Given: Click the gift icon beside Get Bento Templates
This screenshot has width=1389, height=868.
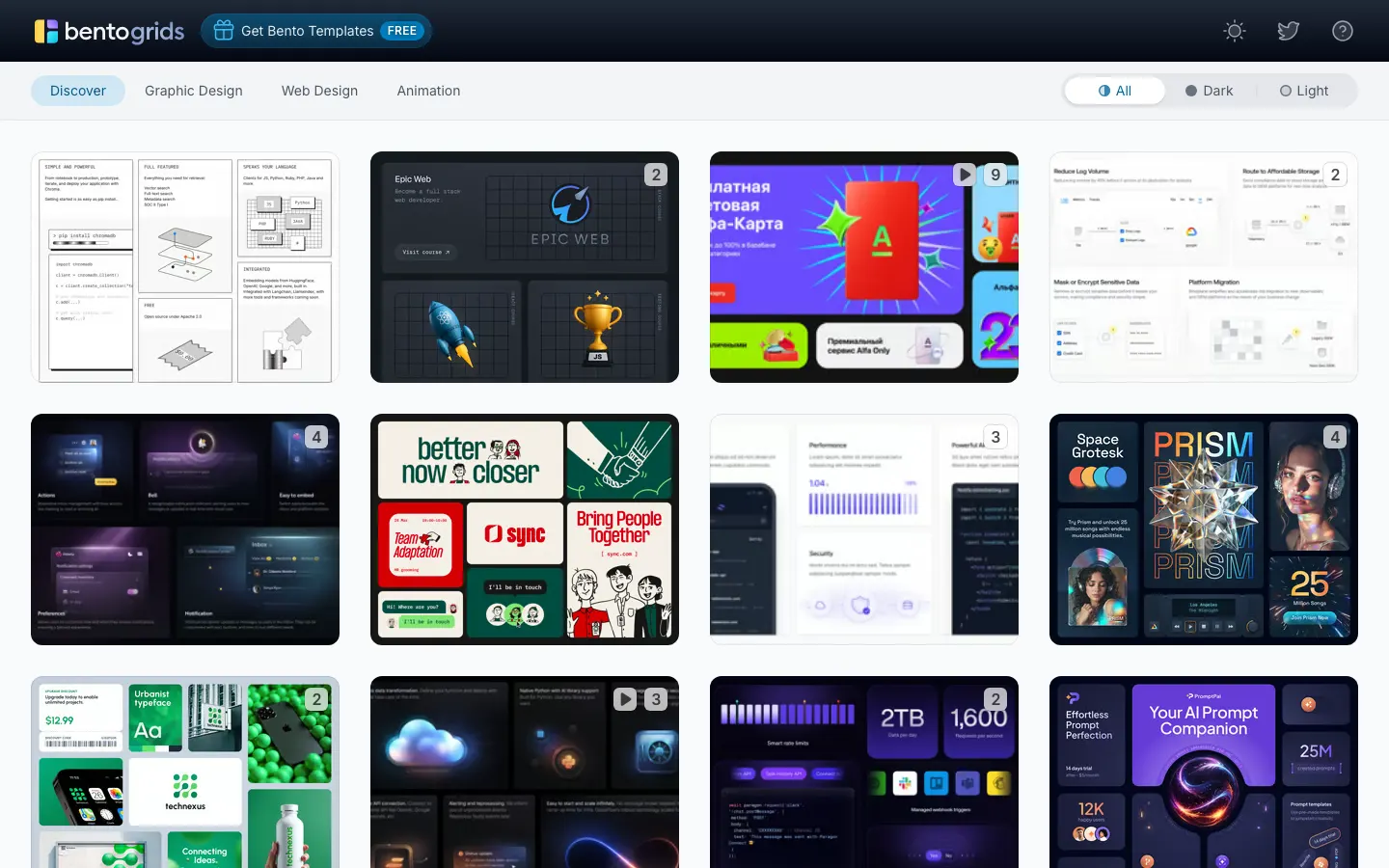Looking at the screenshot, I should pos(224,31).
